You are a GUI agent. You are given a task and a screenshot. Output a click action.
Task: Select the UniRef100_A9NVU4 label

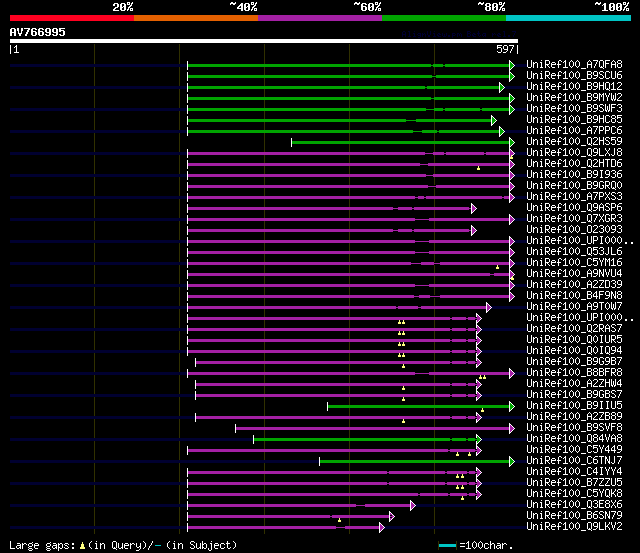tap(574, 274)
